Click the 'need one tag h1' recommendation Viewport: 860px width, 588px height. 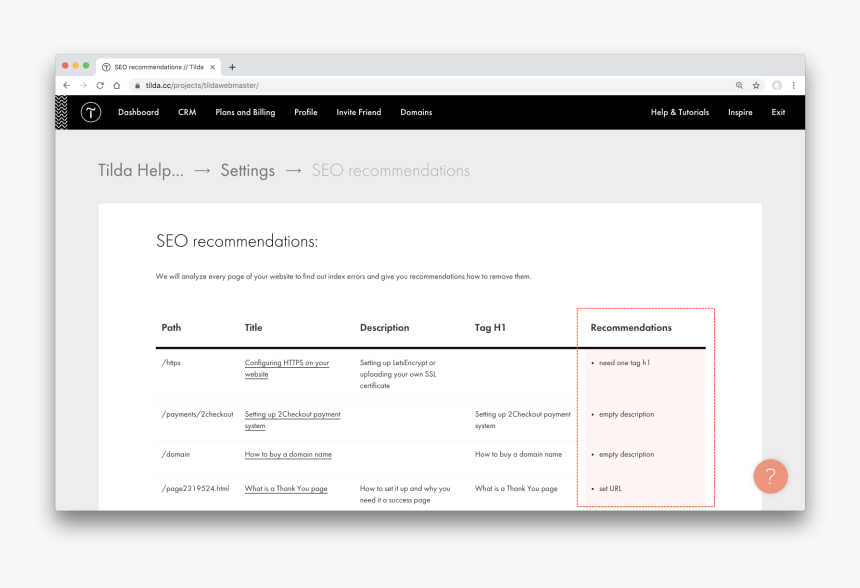(x=624, y=363)
